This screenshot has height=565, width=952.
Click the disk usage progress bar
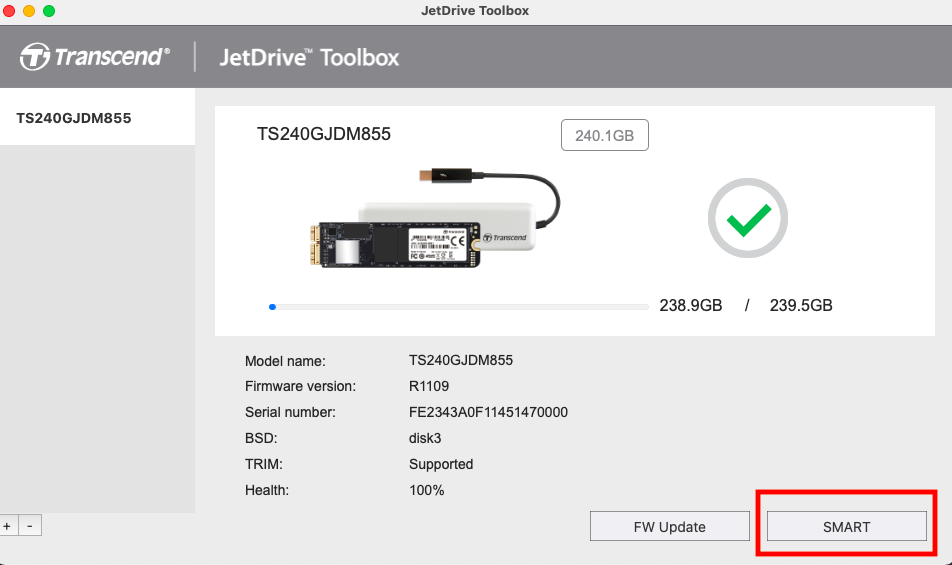458,307
